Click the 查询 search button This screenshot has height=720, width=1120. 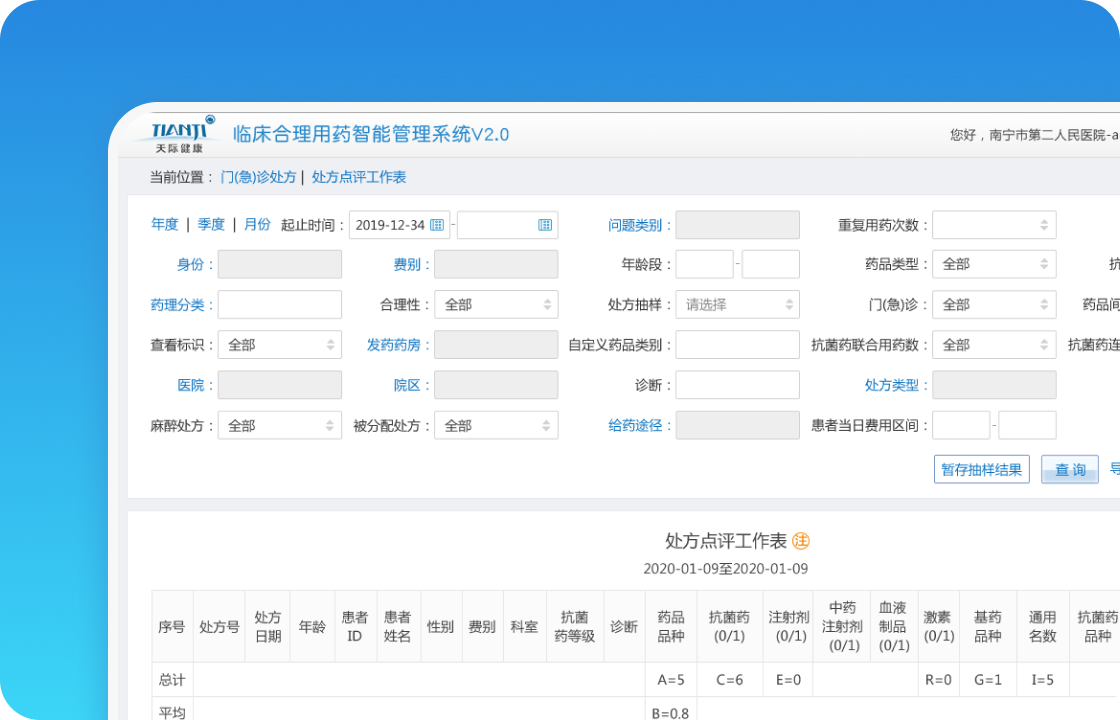(1069, 469)
